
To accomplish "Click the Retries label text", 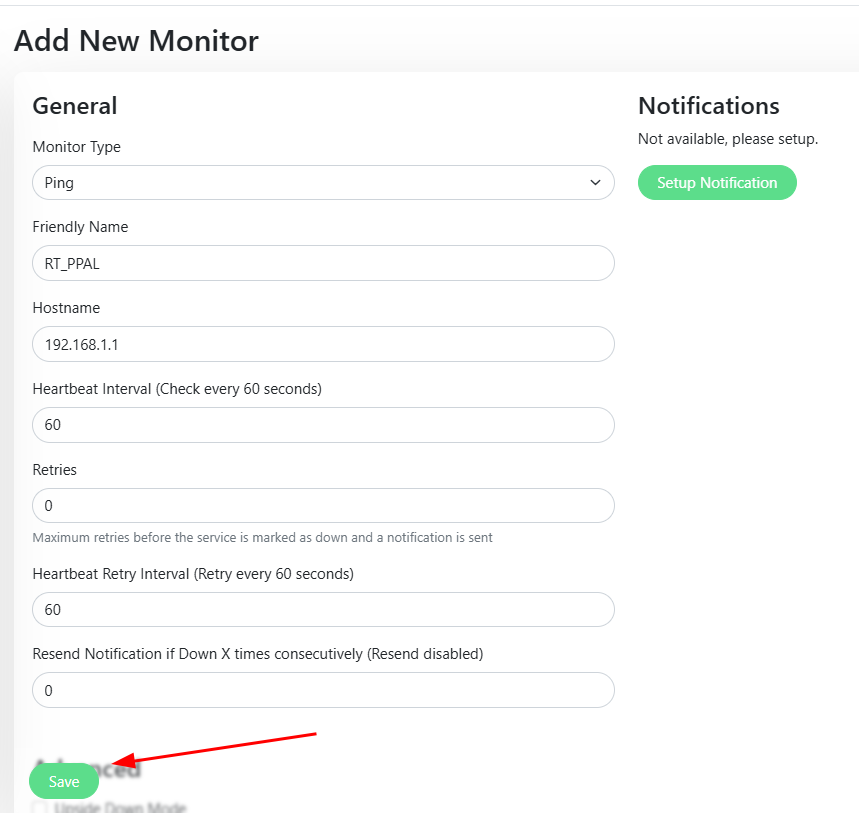I will pyautogui.click(x=54, y=469).
